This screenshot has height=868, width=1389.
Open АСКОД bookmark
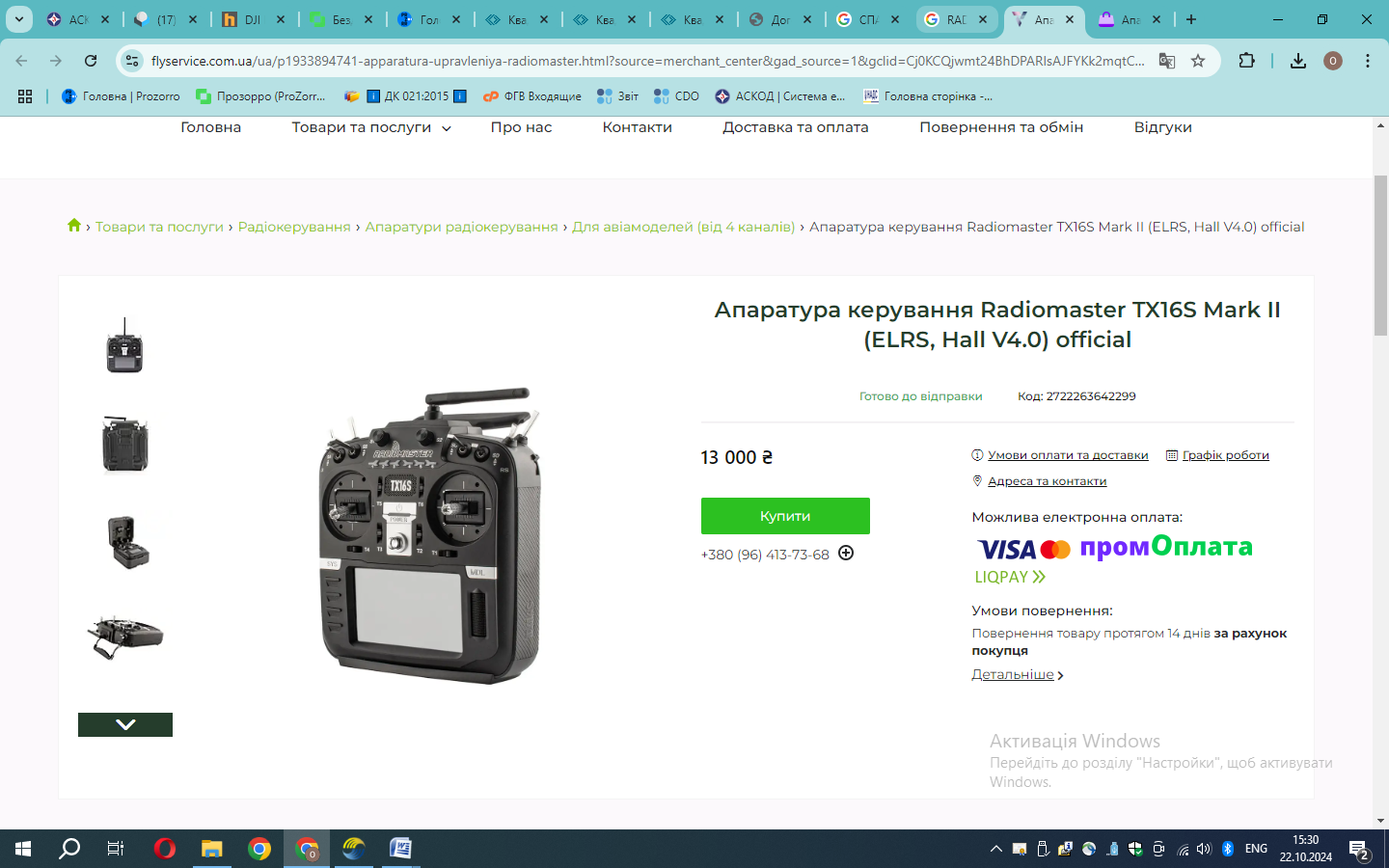(780, 96)
